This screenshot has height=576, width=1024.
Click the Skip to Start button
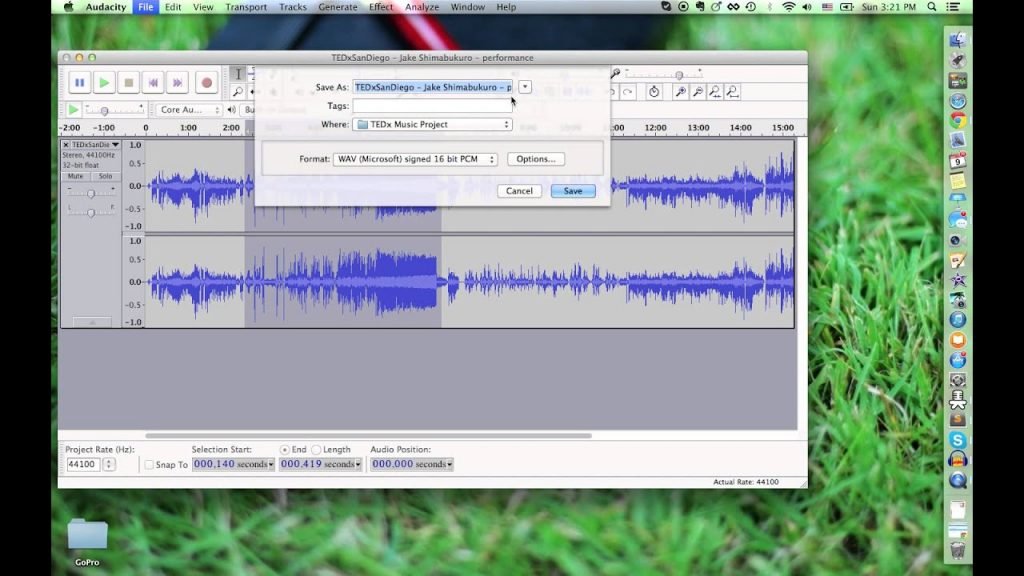click(153, 83)
